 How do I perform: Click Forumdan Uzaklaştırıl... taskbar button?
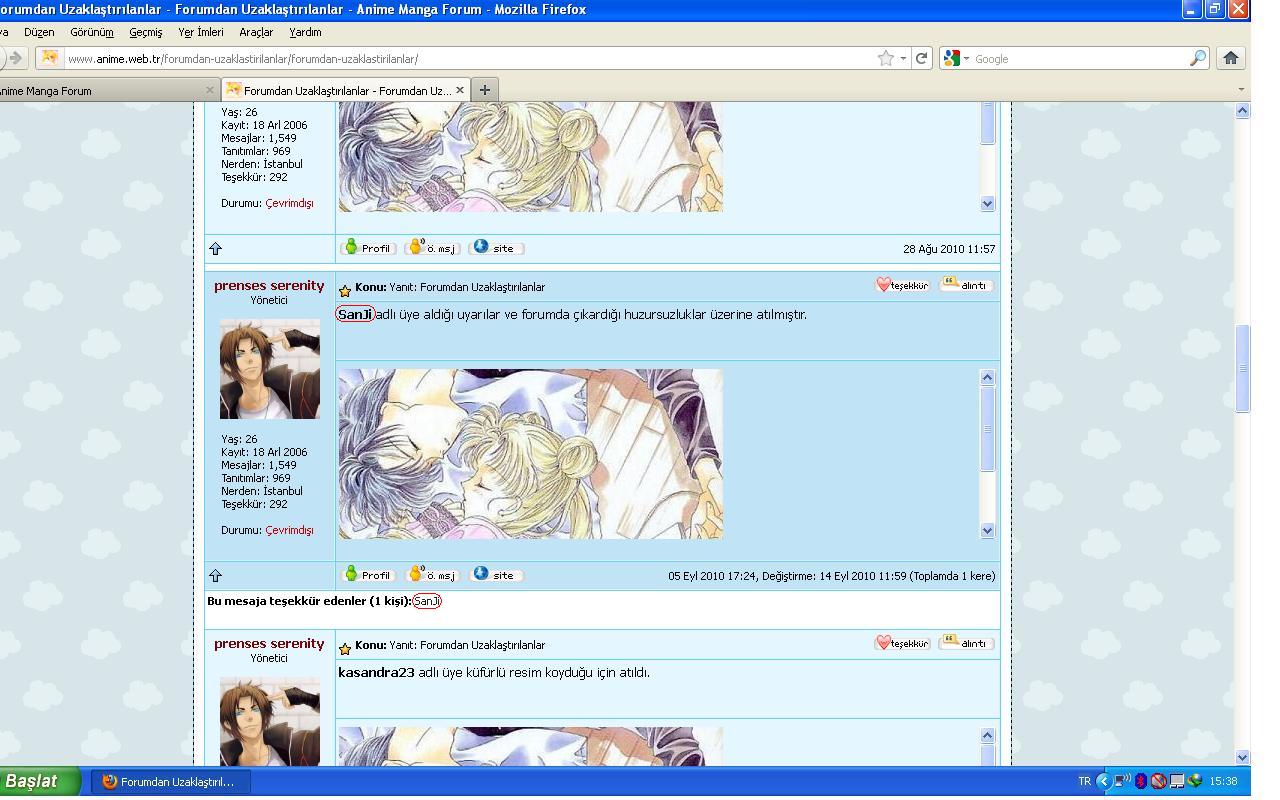(x=171, y=782)
